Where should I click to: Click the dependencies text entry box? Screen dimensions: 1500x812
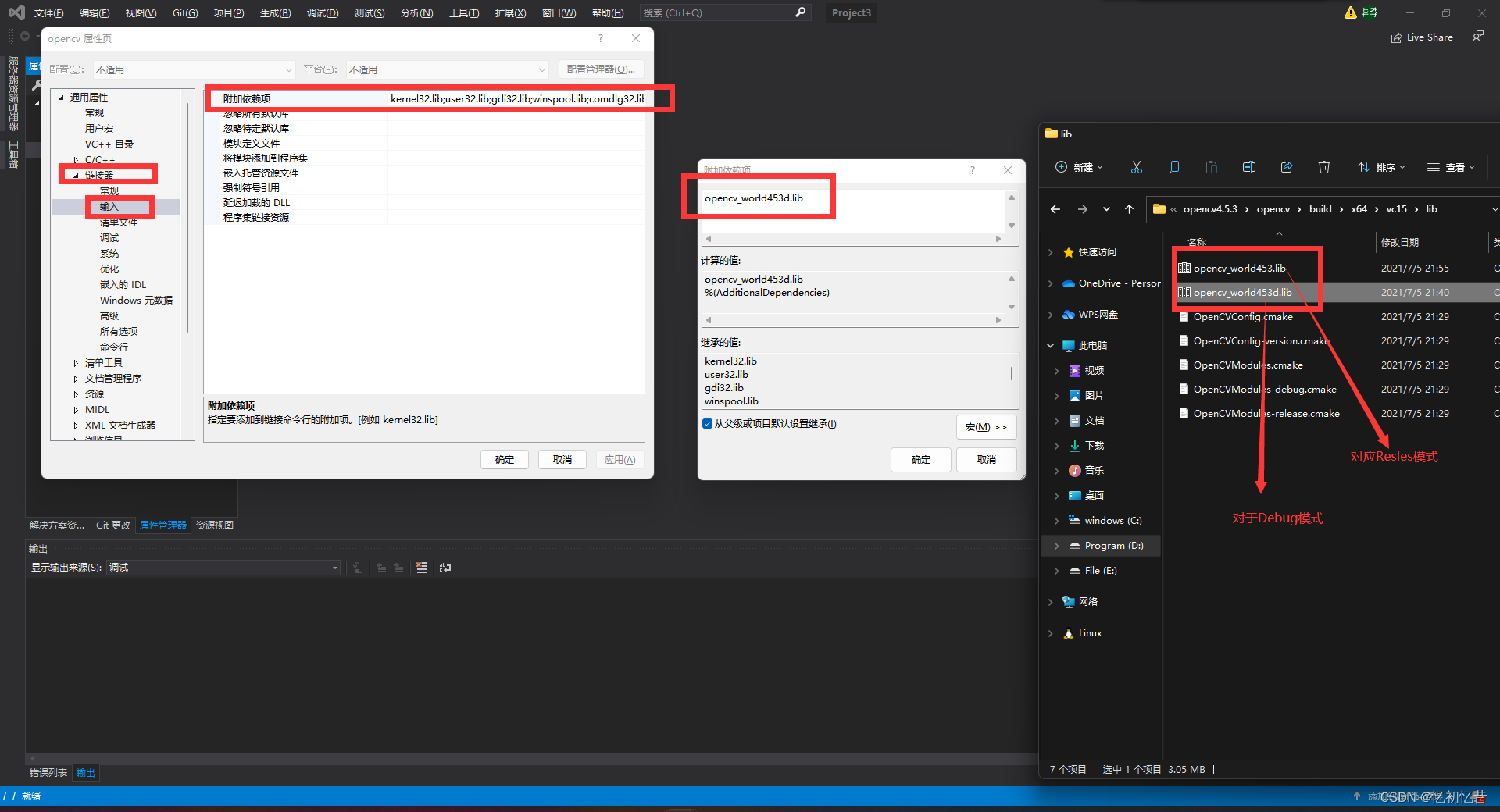tap(853, 211)
